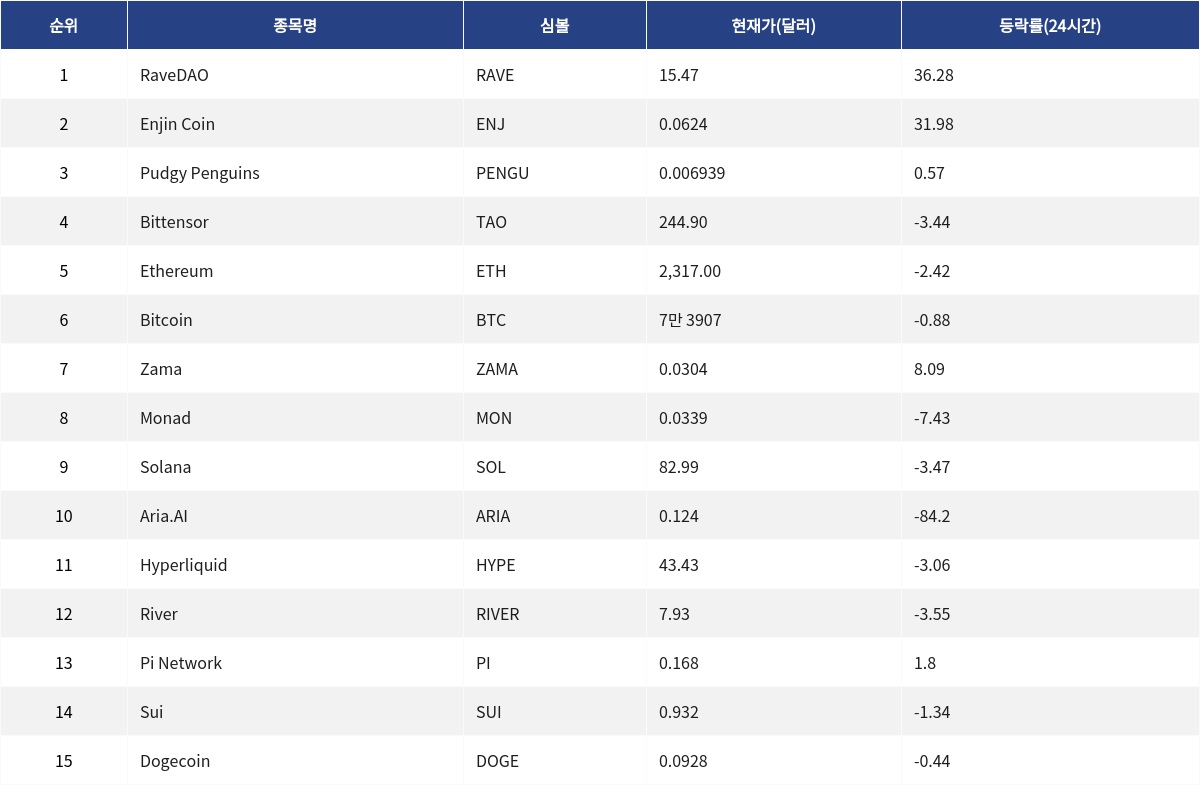1200x785 pixels.
Task: Click Bitcoin's price 7만 3907
Action: pos(690,320)
